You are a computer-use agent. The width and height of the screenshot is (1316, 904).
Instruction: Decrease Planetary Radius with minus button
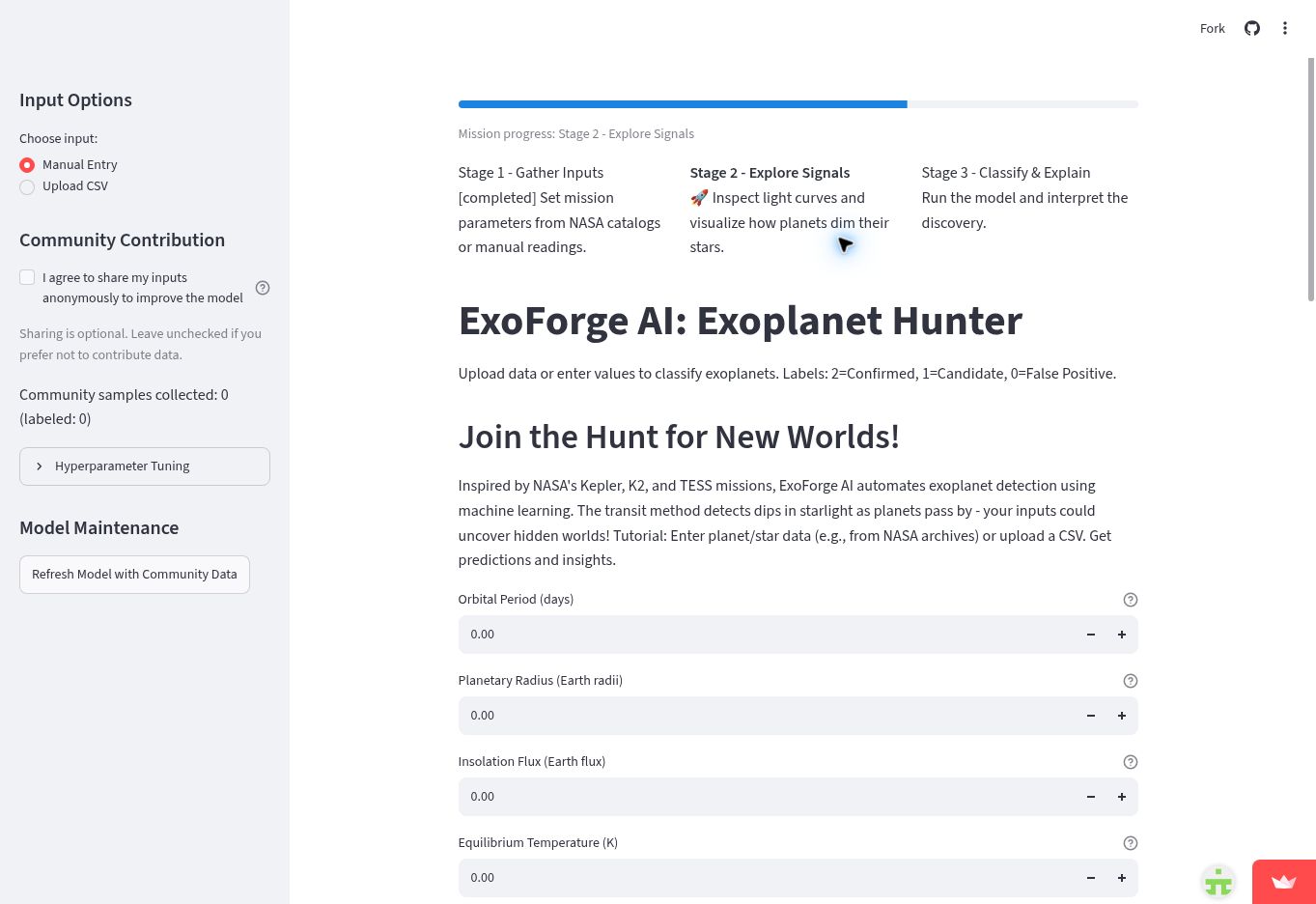coord(1091,716)
